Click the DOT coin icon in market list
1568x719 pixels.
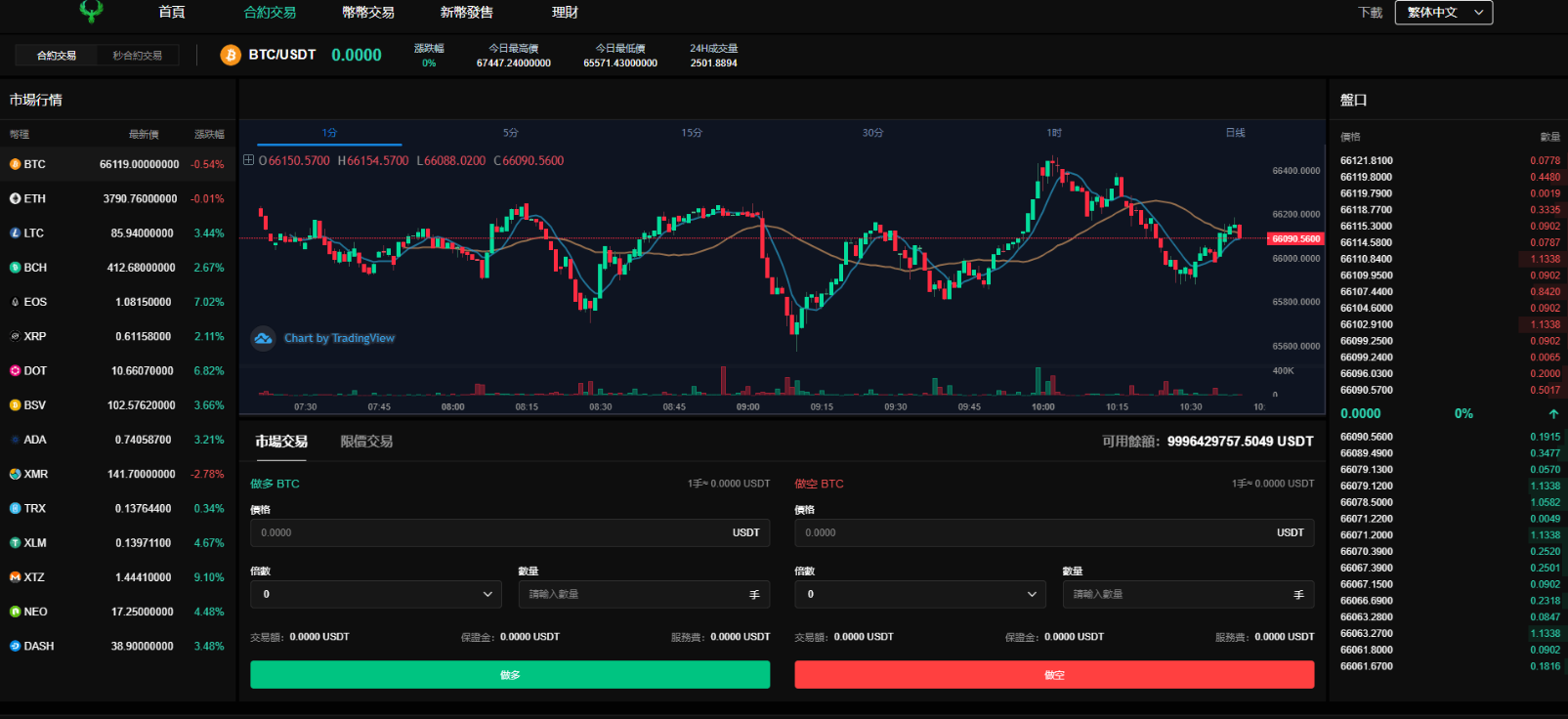tap(15, 371)
